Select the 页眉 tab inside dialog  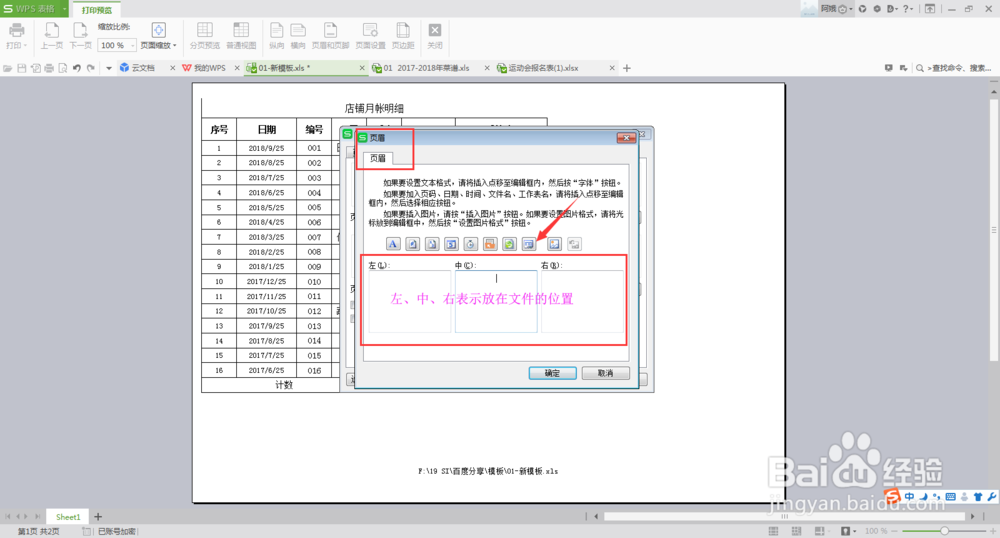point(378,158)
